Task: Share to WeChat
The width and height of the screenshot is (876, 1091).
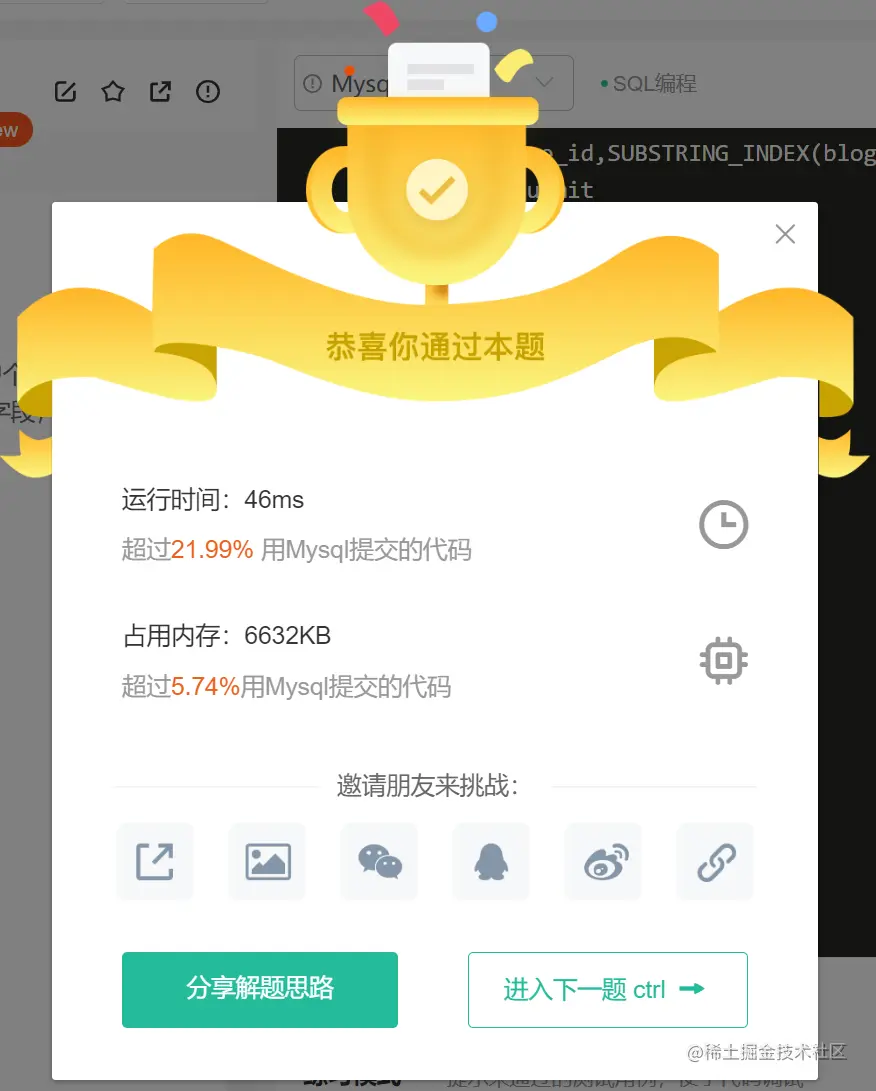Action: click(x=380, y=861)
